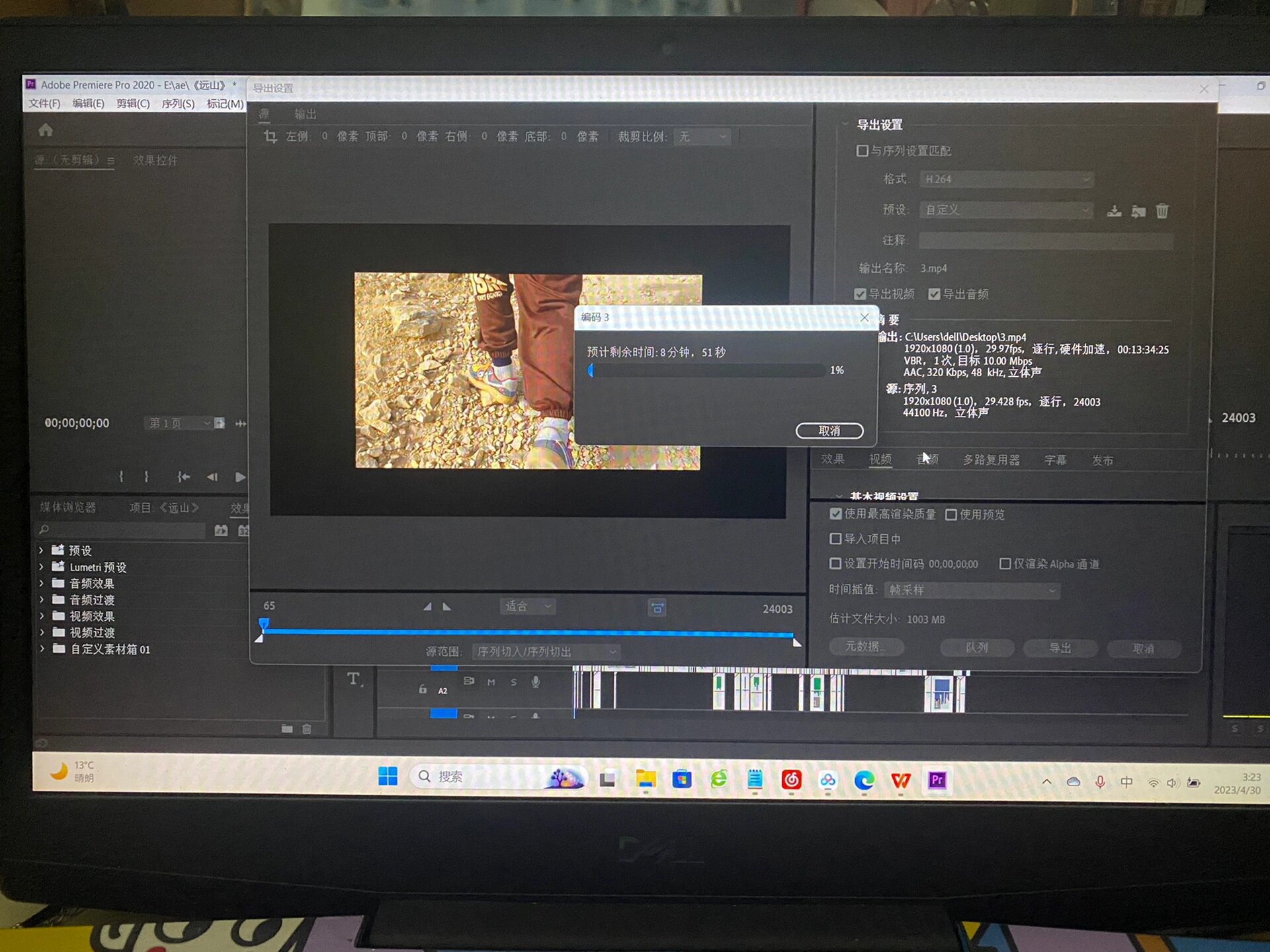Expand the Lumetri 预设 folder
Image resolution: width=1270 pixels, height=952 pixels.
click(x=42, y=567)
